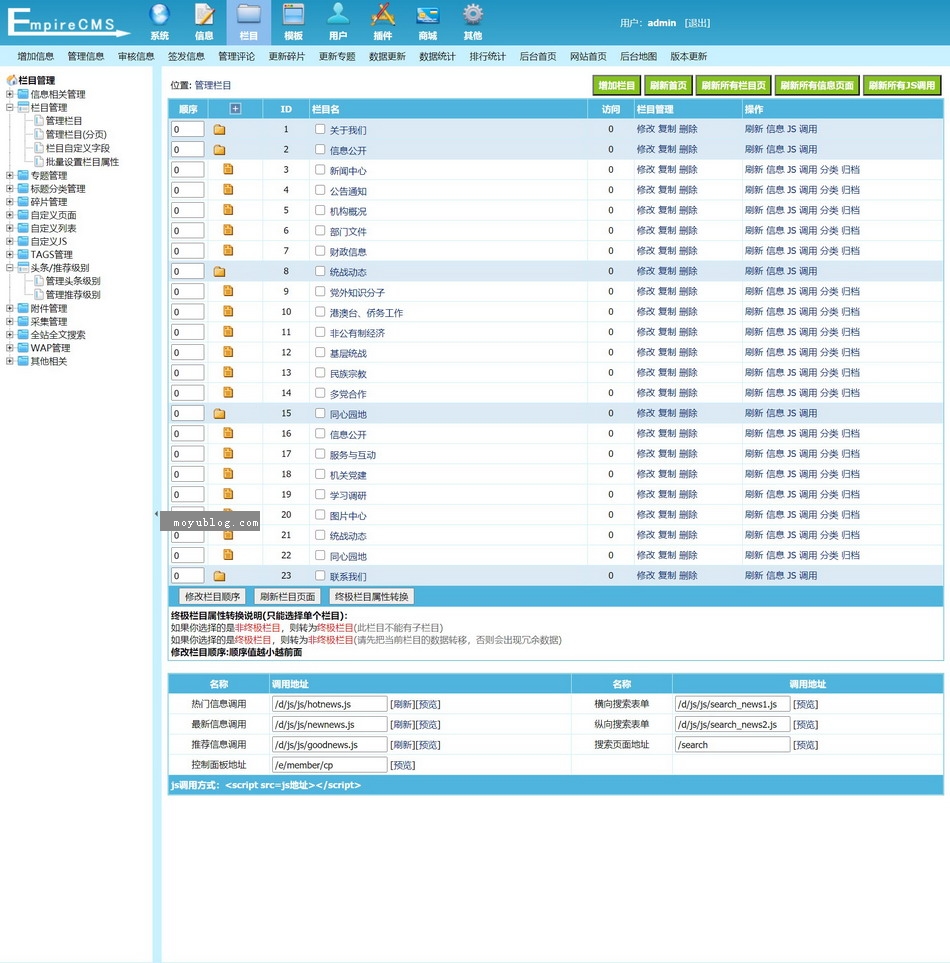Collapse 栏目管理 tree node
The width and height of the screenshot is (950, 963).
(10, 107)
